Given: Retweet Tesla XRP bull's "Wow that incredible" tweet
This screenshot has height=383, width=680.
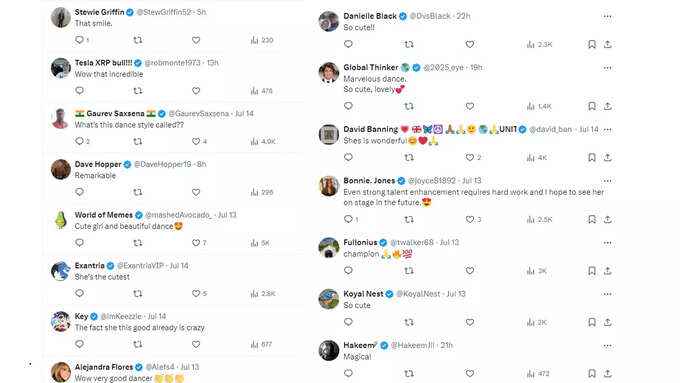Looking at the screenshot, I should pos(137,91).
